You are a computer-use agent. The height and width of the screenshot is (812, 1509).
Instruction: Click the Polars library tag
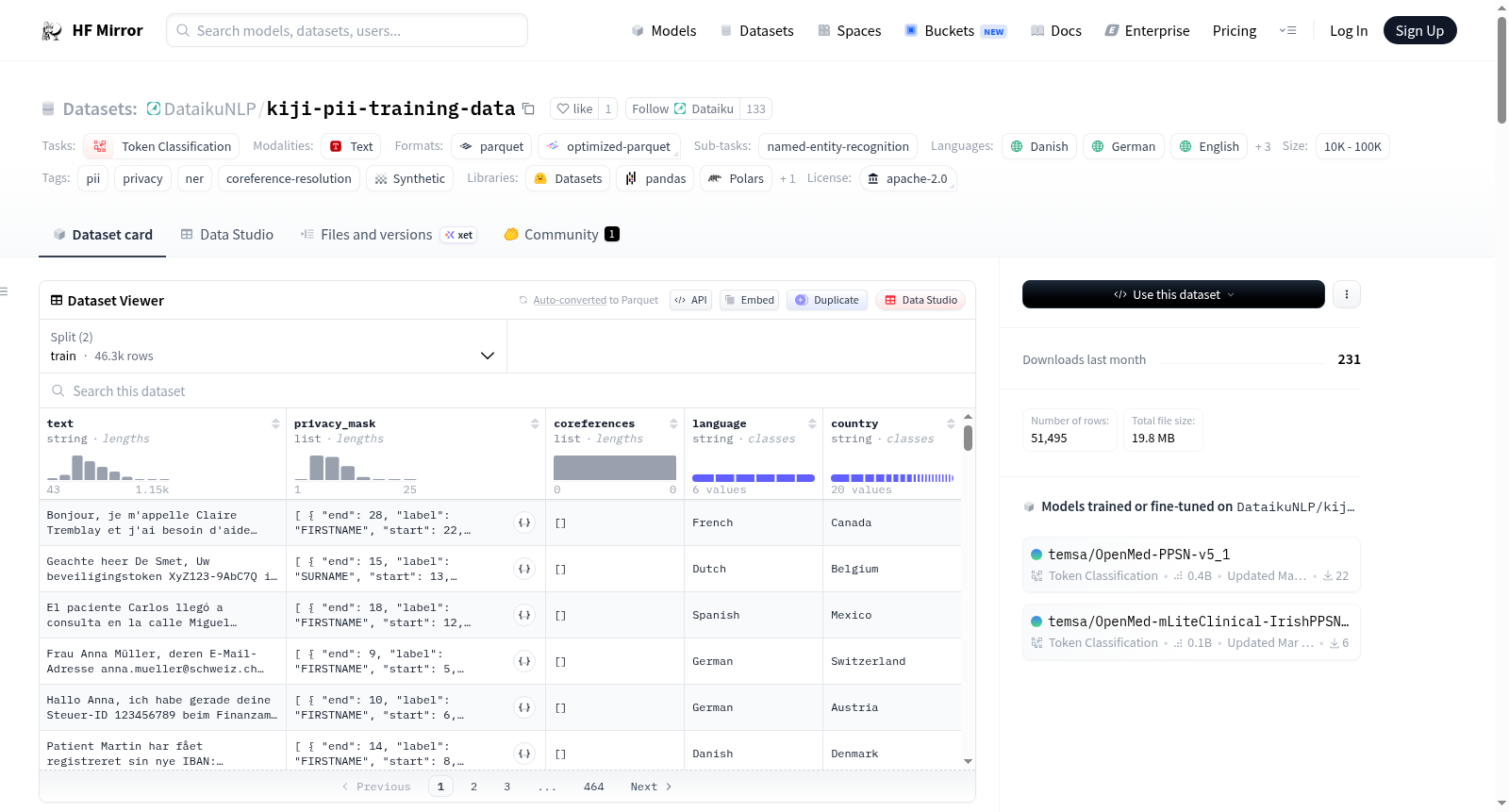click(737, 178)
